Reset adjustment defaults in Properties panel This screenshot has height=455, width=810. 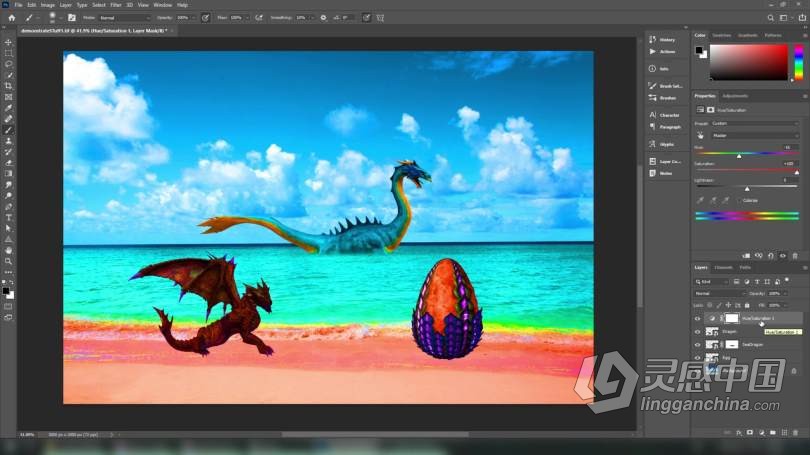click(771, 256)
